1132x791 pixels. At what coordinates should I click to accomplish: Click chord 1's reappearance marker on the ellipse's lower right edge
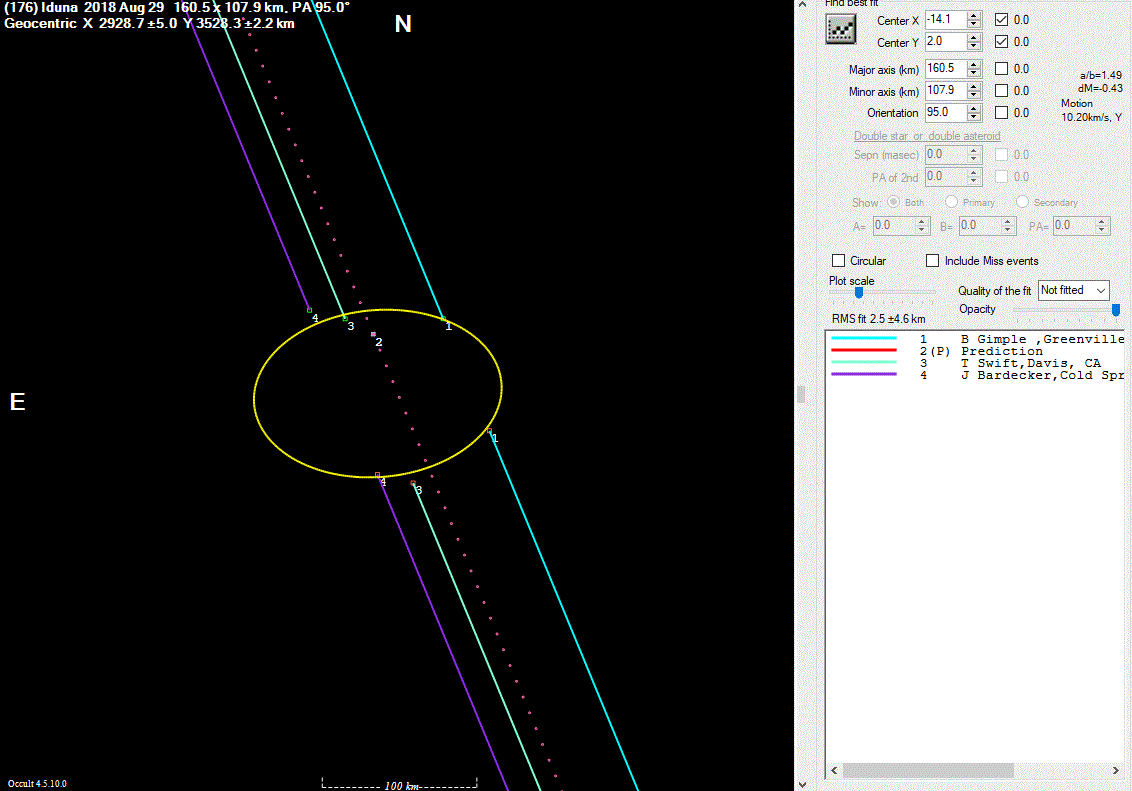click(489, 431)
